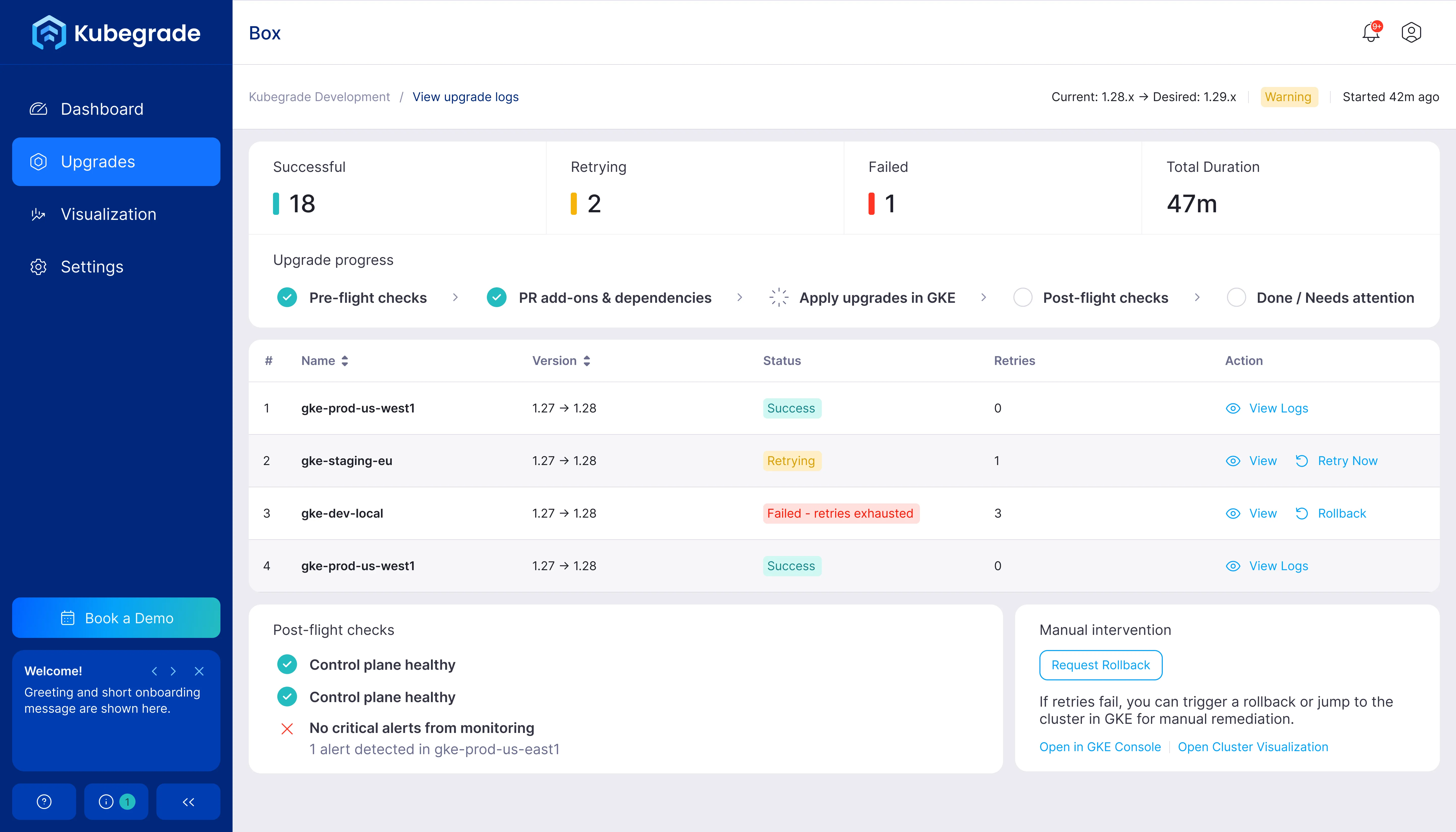The image size is (1456, 832).
Task: Open the info button with badge 1
Action: [x=116, y=802]
